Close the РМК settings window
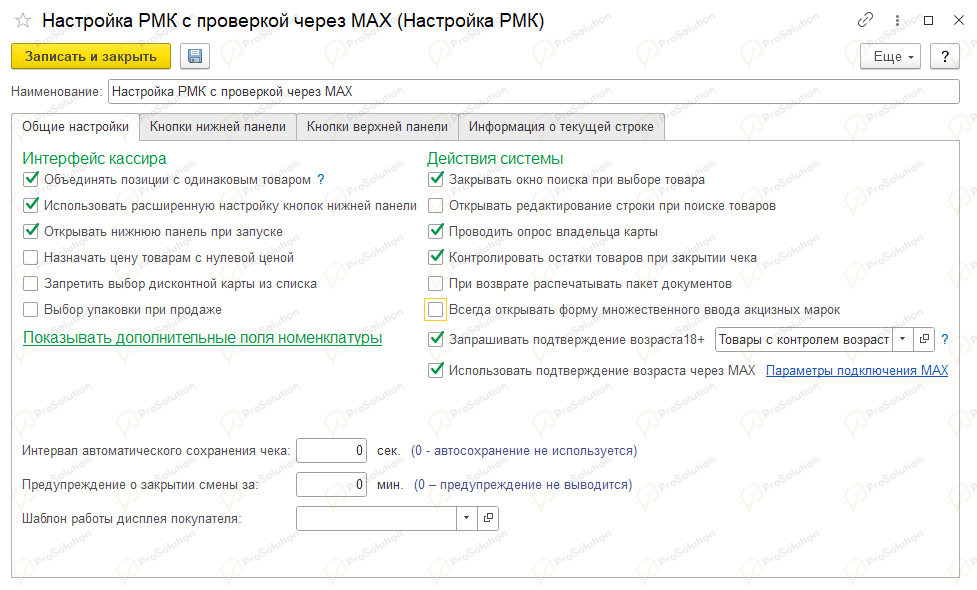977x590 pixels. click(959, 21)
